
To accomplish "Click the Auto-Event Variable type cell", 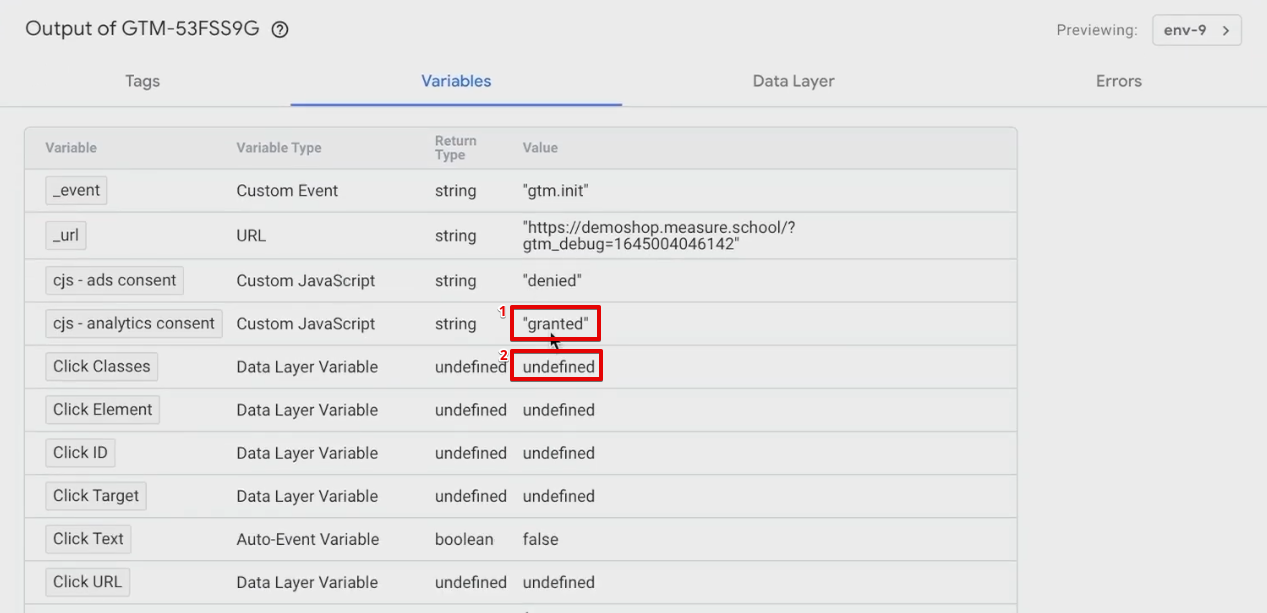I will [x=308, y=539].
